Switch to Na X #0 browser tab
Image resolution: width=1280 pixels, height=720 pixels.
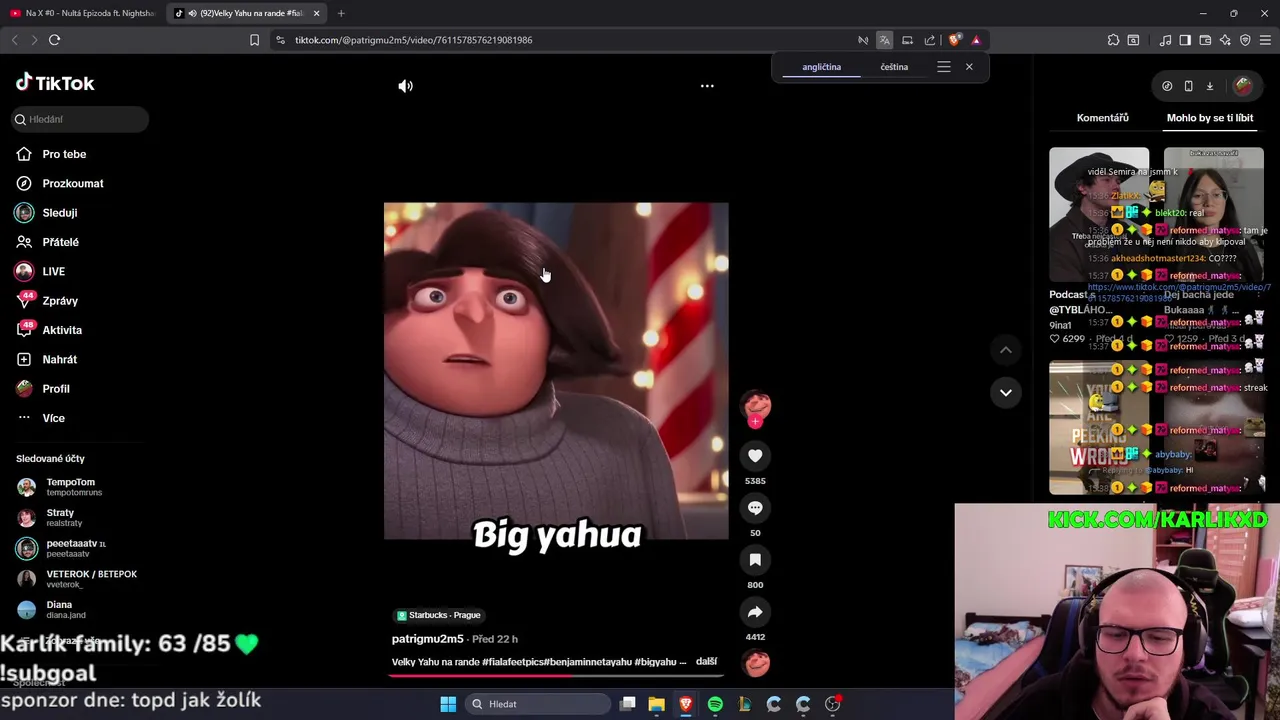click(x=82, y=13)
